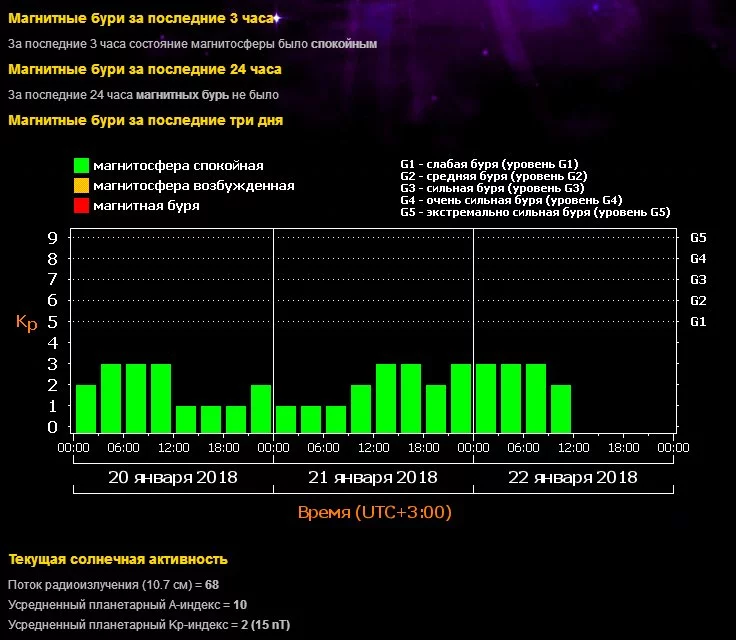Select heading 'Текущая солнечная активность'

click(x=118, y=560)
